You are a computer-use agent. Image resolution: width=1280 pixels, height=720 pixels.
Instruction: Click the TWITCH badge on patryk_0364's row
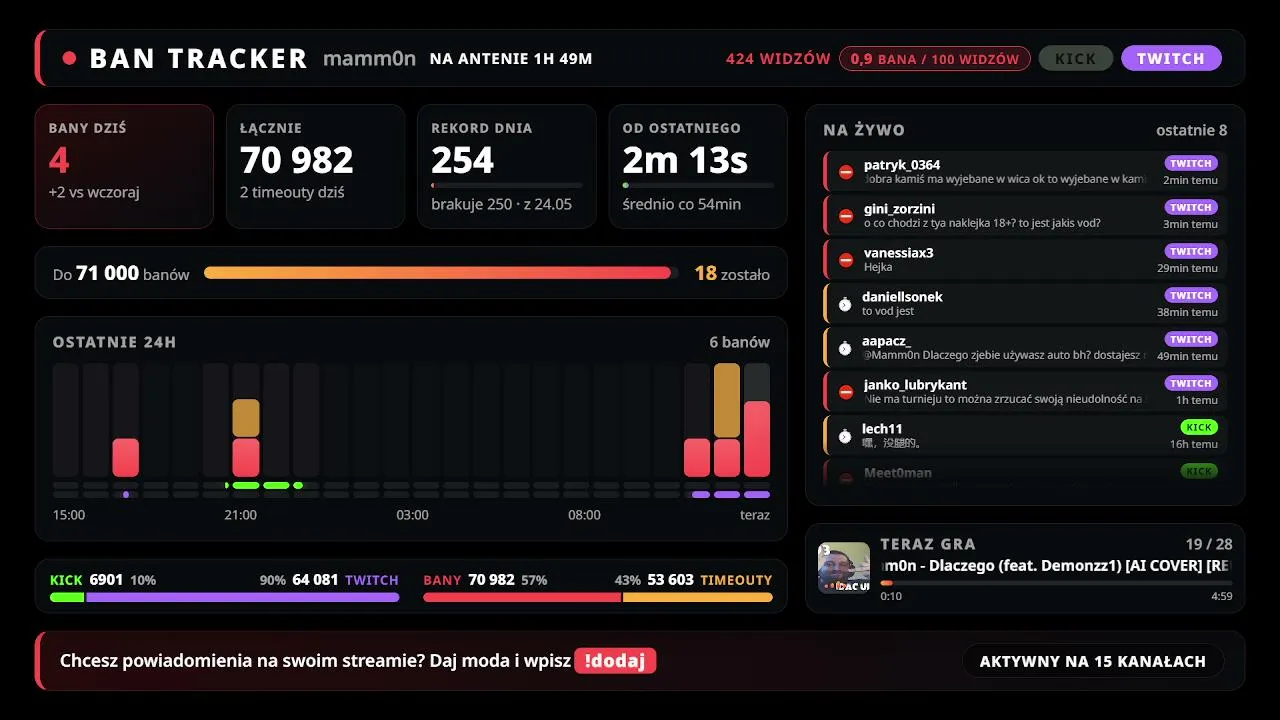(x=1191, y=163)
